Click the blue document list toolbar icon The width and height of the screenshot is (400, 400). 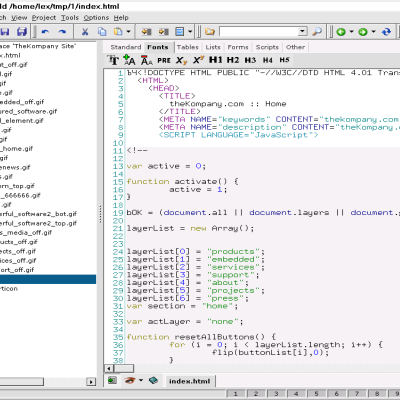click(x=180, y=32)
